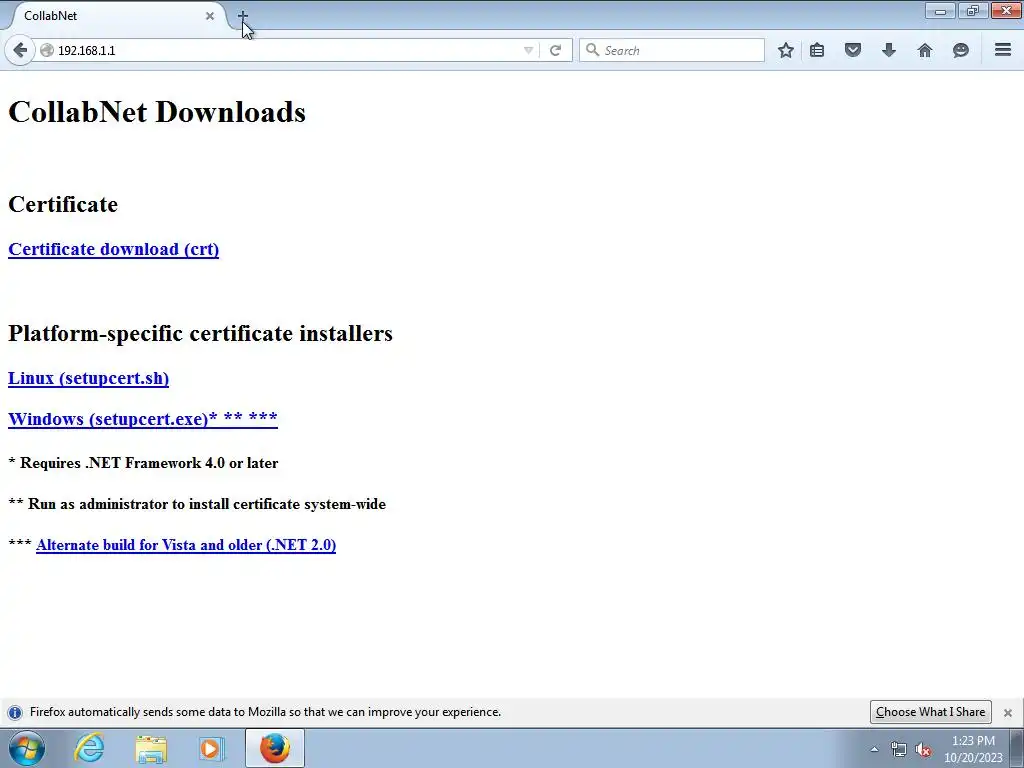Open the Firefox hamburger menu
This screenshot has width=1024, height=768.
pos(1003,50)
